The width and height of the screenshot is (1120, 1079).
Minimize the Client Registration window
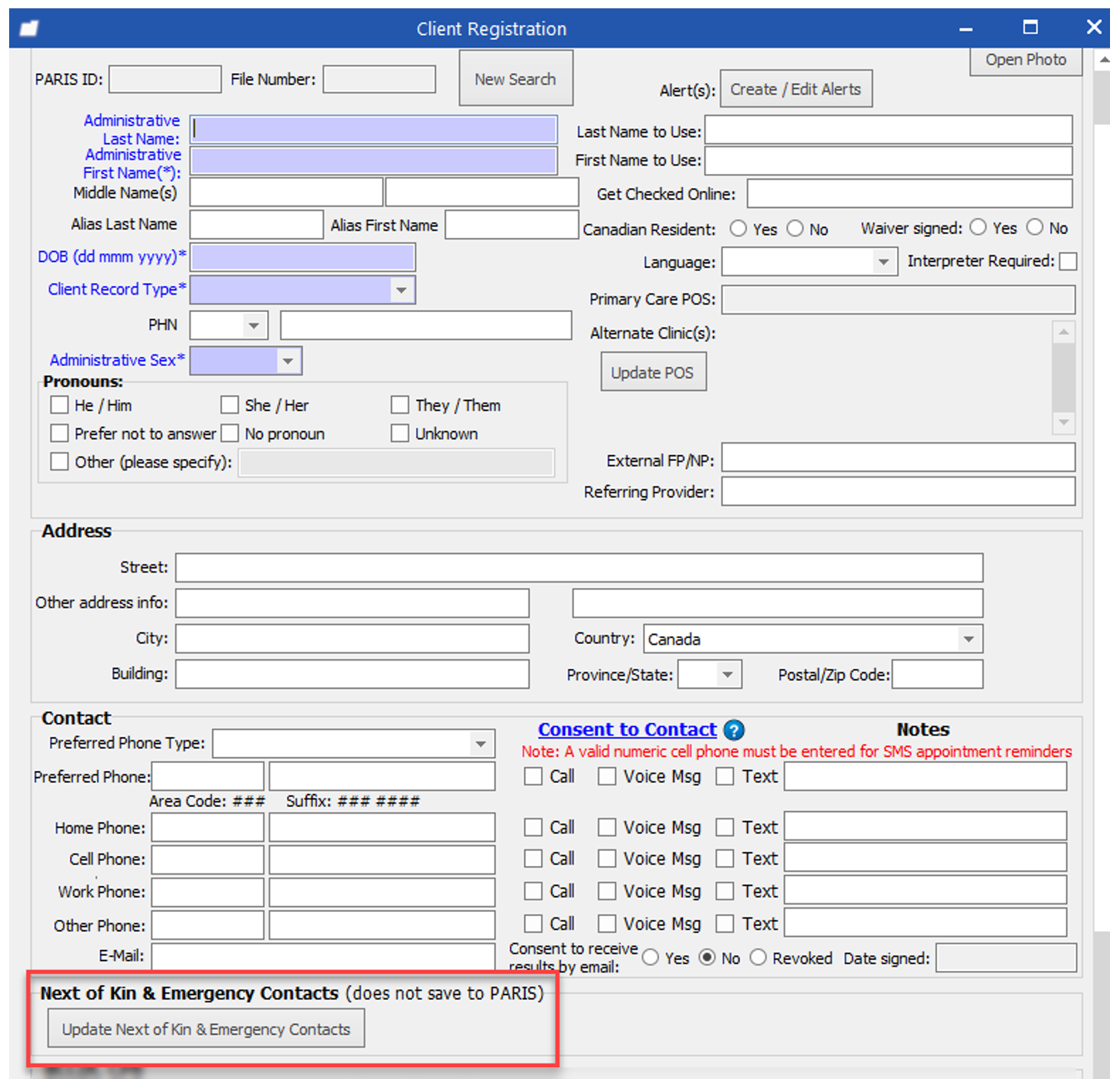click(x=965, y=29)
